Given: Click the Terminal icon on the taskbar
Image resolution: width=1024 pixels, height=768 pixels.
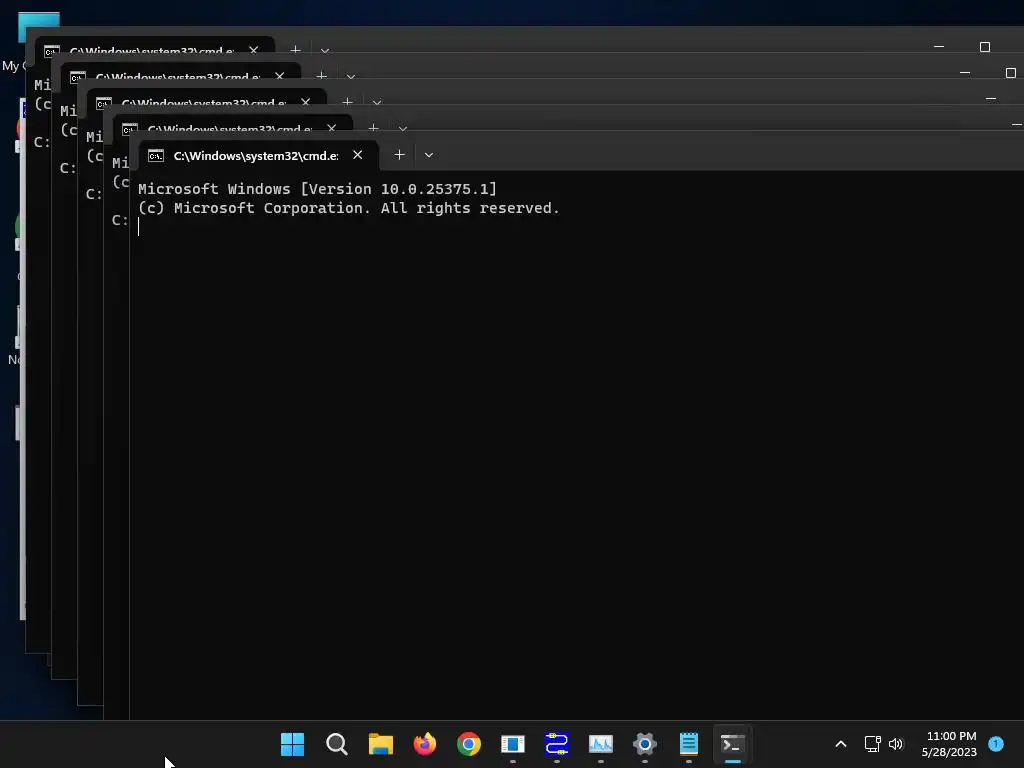Looking at the screenshot, I should 733,744.
